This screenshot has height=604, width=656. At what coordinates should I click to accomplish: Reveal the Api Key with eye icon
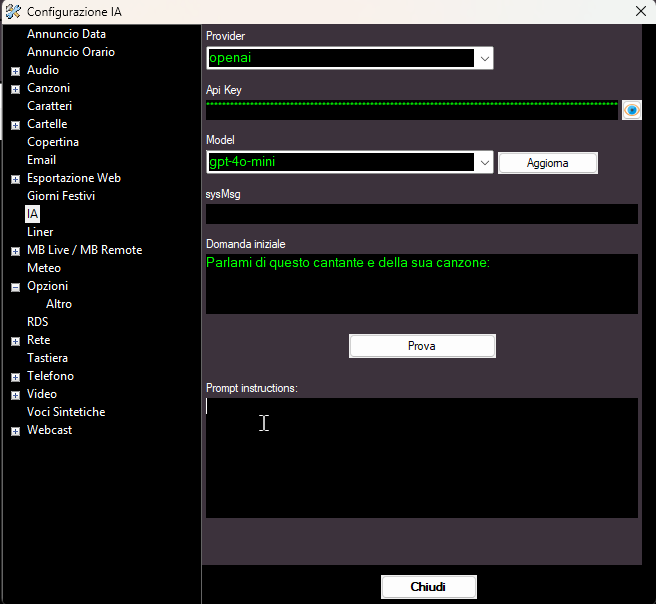pyautogui.click(x=632, y=110)
